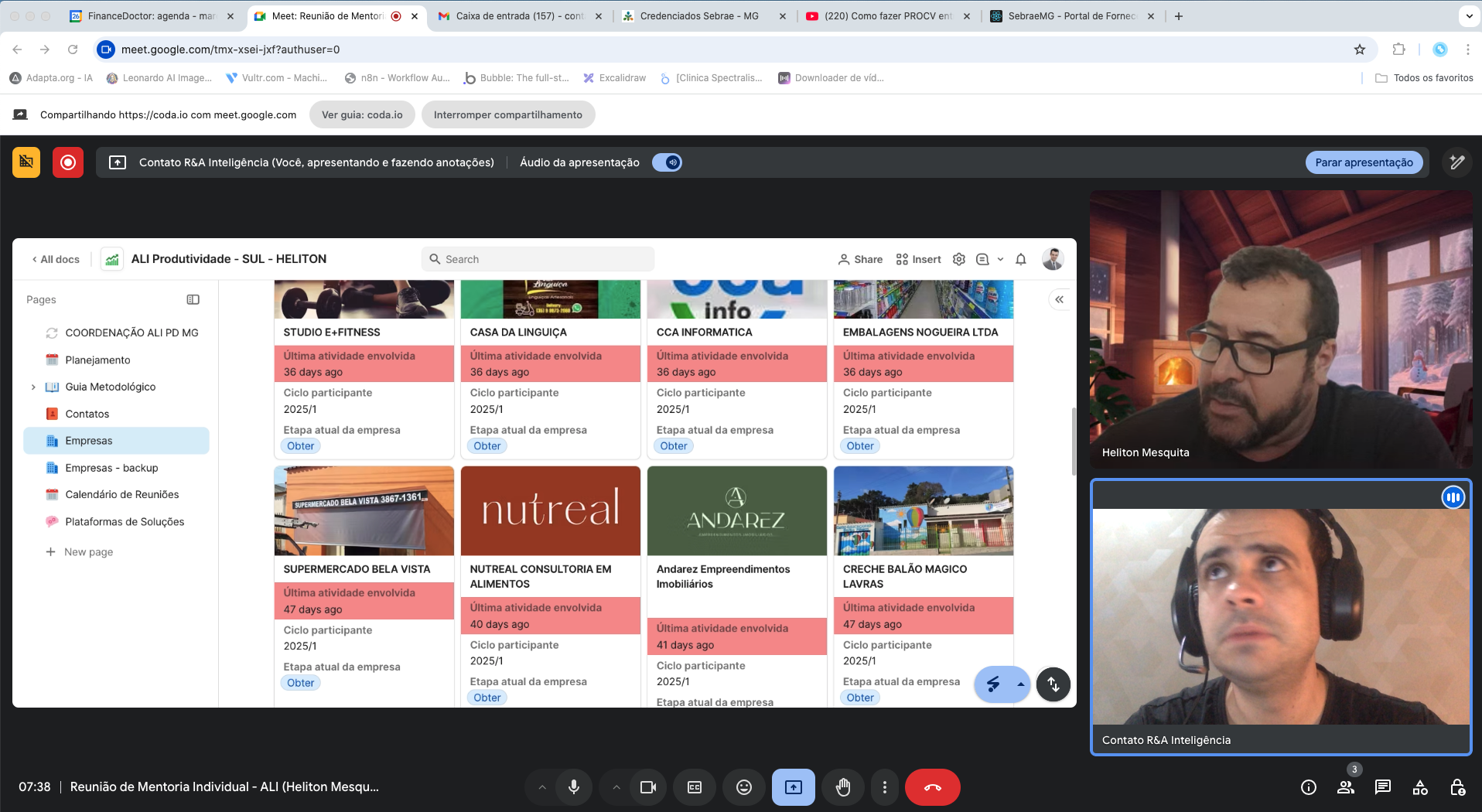Viewport: 1482px width, 812px height.
Task: Turn on closed captions
Action: pyautogui.click(x=695, y=787)
